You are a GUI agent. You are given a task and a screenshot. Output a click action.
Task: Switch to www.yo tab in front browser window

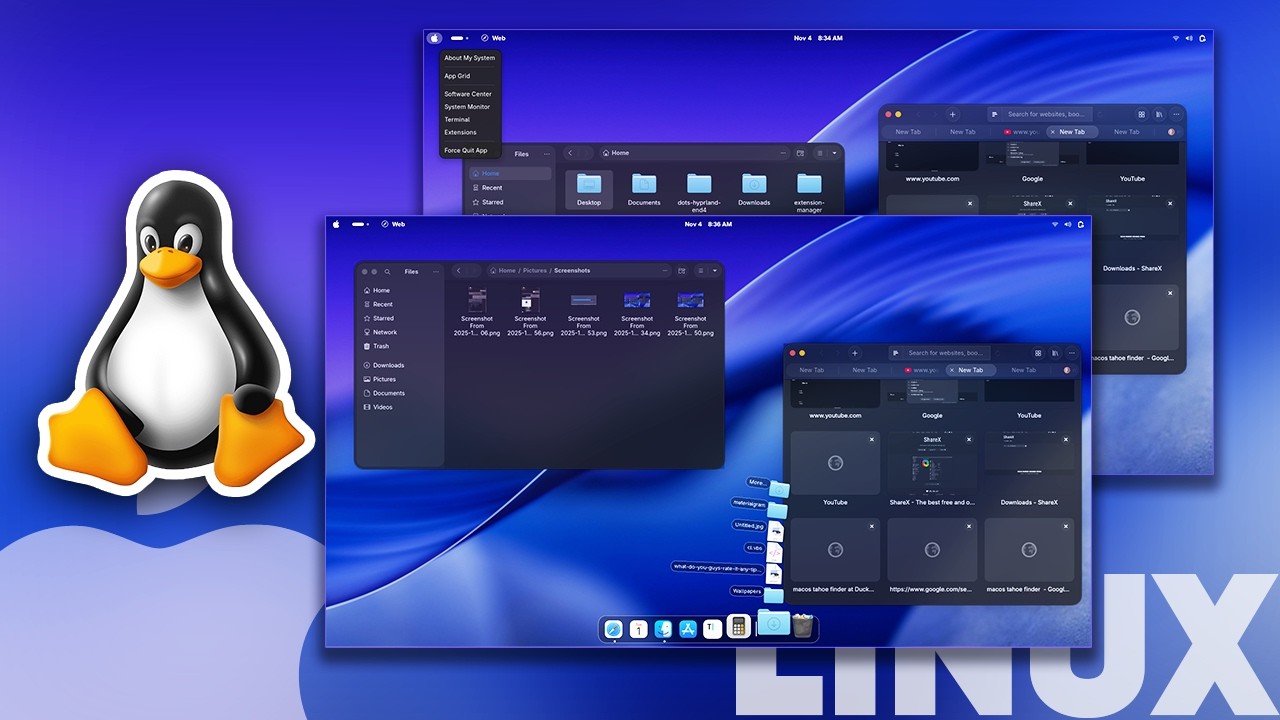pyautogui.click(x=919, y=370)
